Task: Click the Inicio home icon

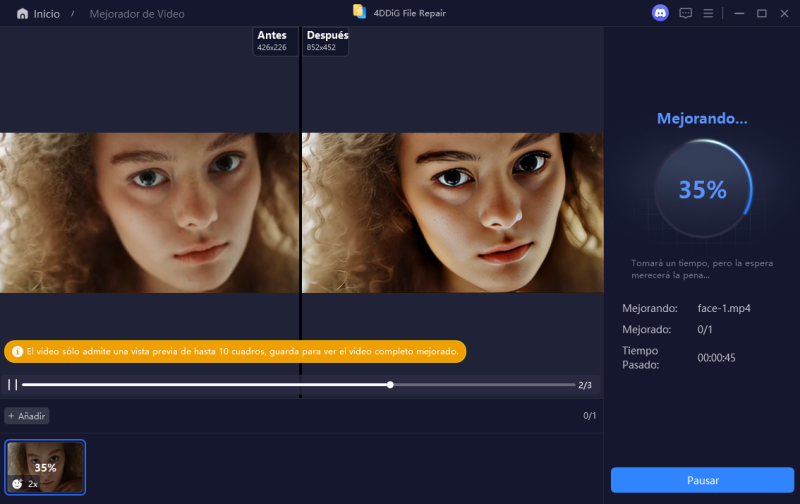Action: tap(22, 14)
